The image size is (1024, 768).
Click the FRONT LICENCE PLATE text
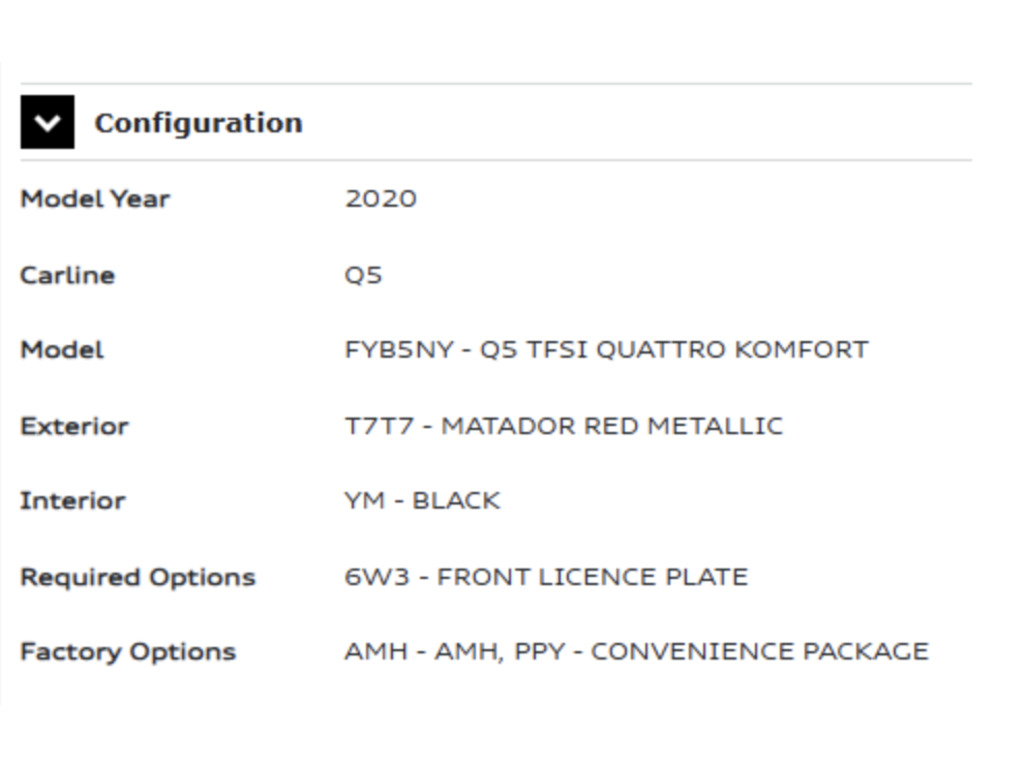tap(592, 577)
